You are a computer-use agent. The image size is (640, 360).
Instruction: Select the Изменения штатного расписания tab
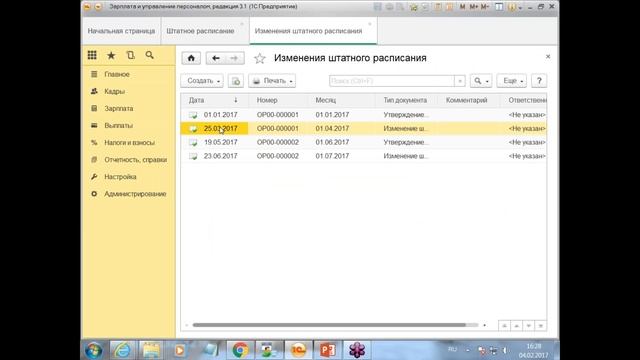309,31
